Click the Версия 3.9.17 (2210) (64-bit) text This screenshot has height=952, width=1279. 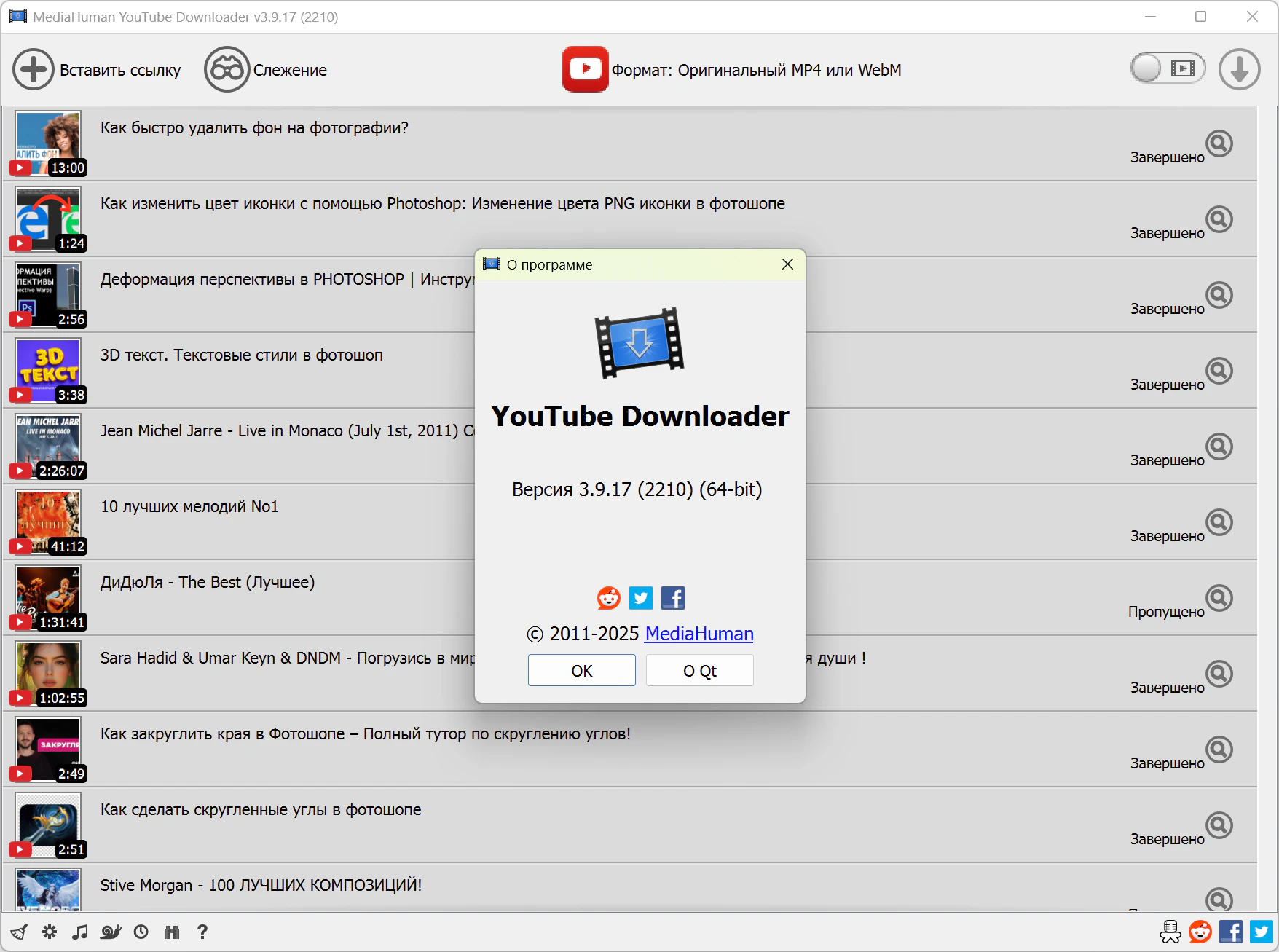click(637, 489)
